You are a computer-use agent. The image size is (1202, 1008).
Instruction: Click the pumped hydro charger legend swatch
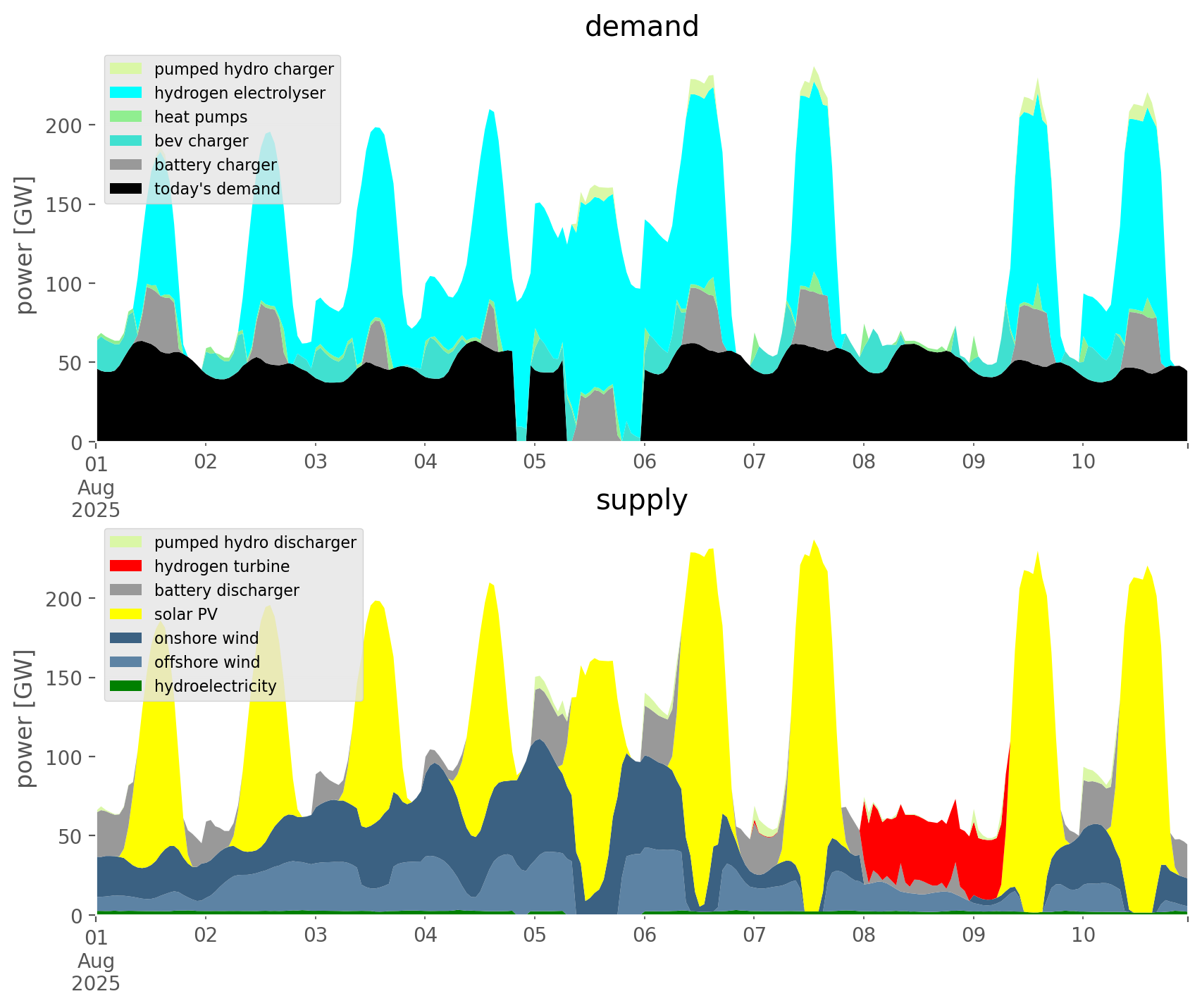tap(127, 69)
